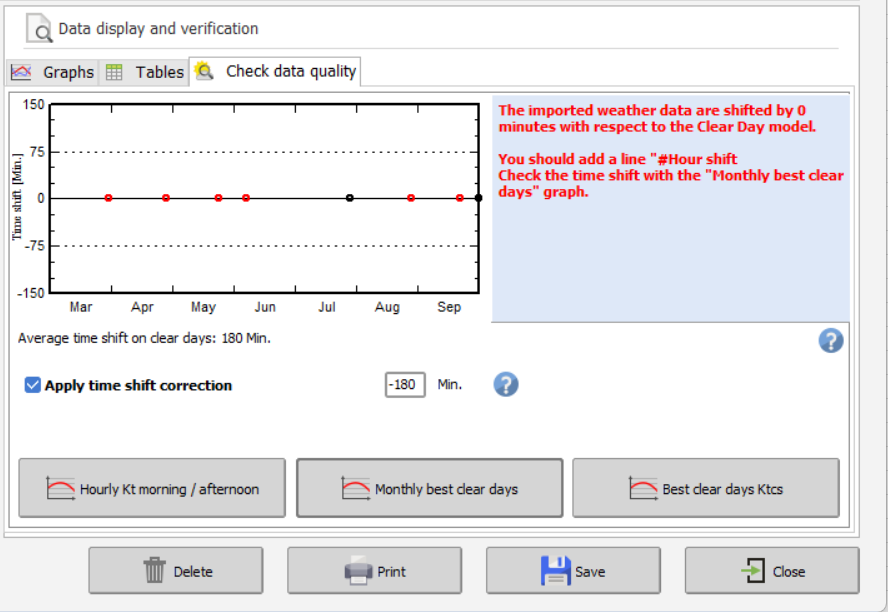
Task: Click the red data point in September
Action: pyautogui.click(x=460, y=198)
